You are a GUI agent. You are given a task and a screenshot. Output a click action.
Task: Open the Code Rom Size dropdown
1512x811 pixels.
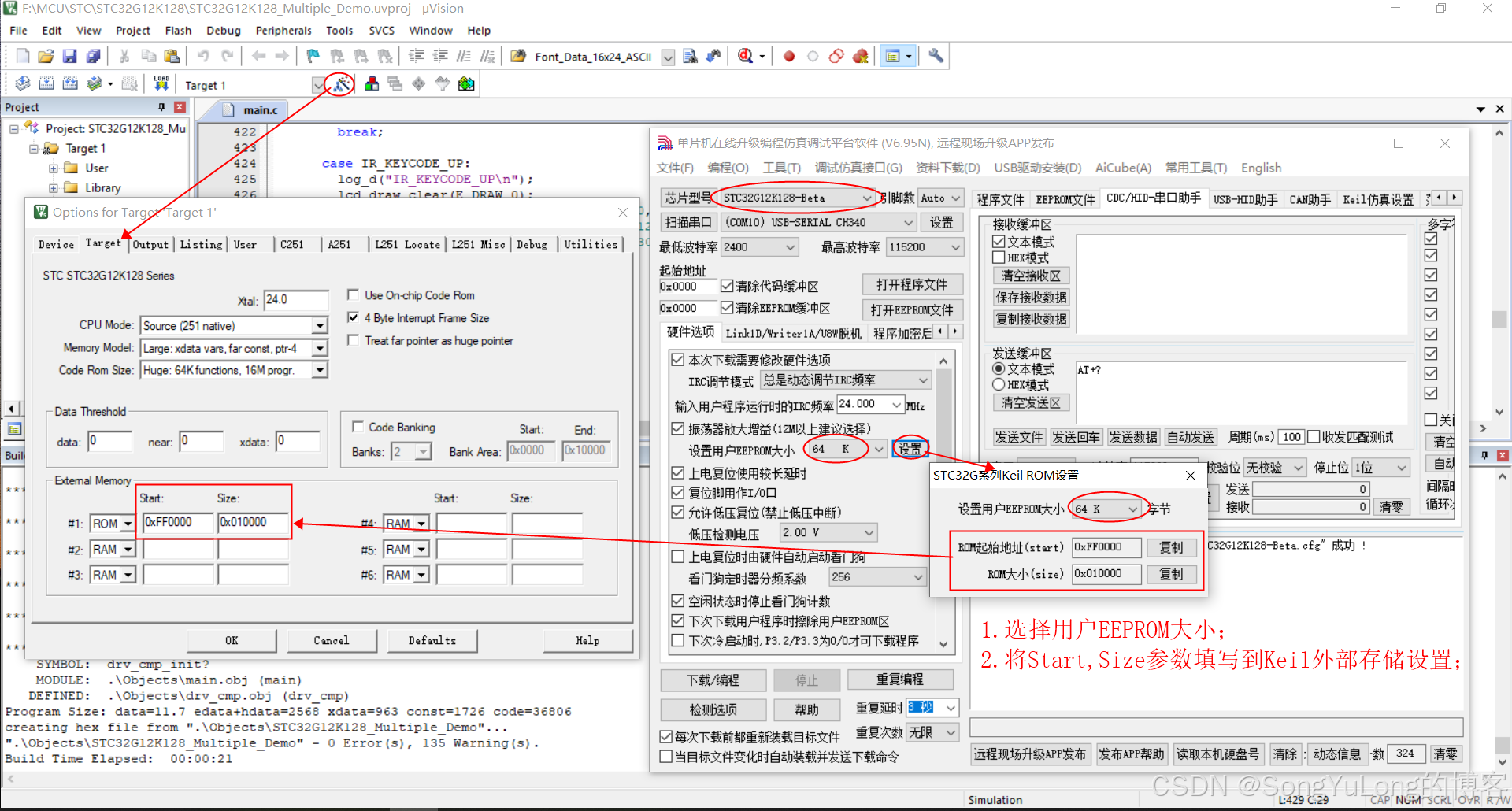(319, 370)
